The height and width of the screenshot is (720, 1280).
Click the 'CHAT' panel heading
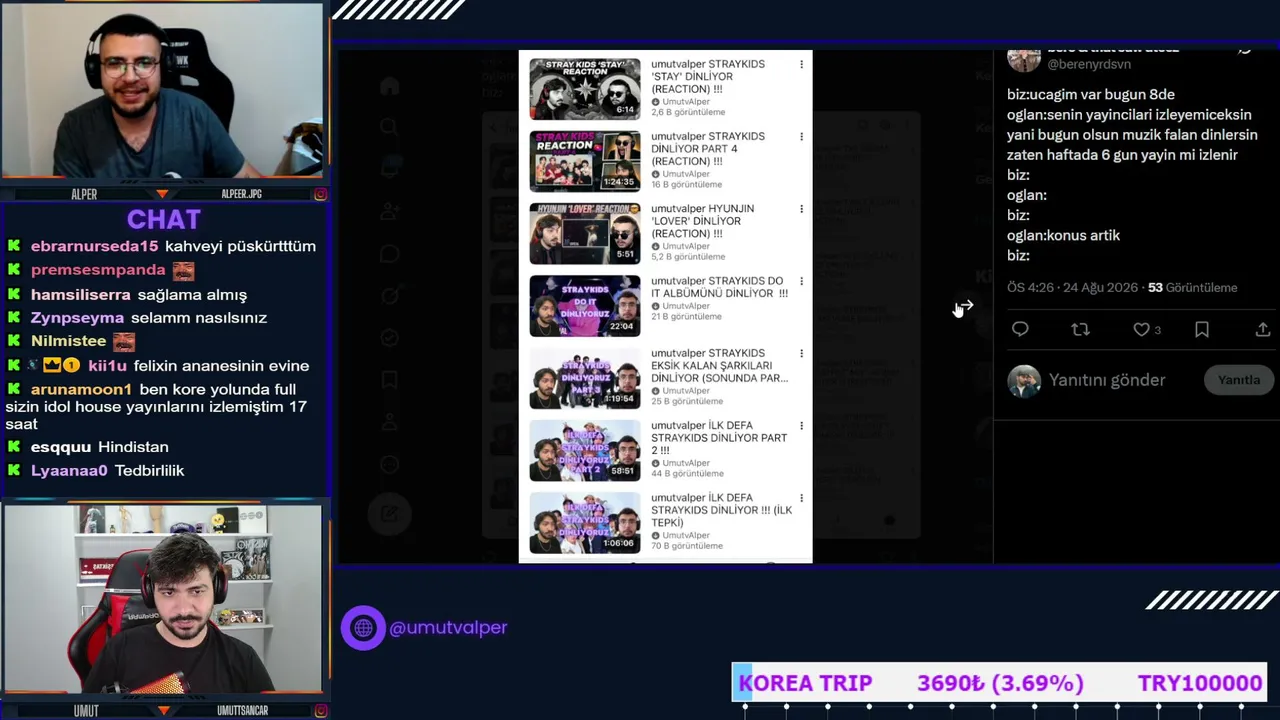pos(164,219)
